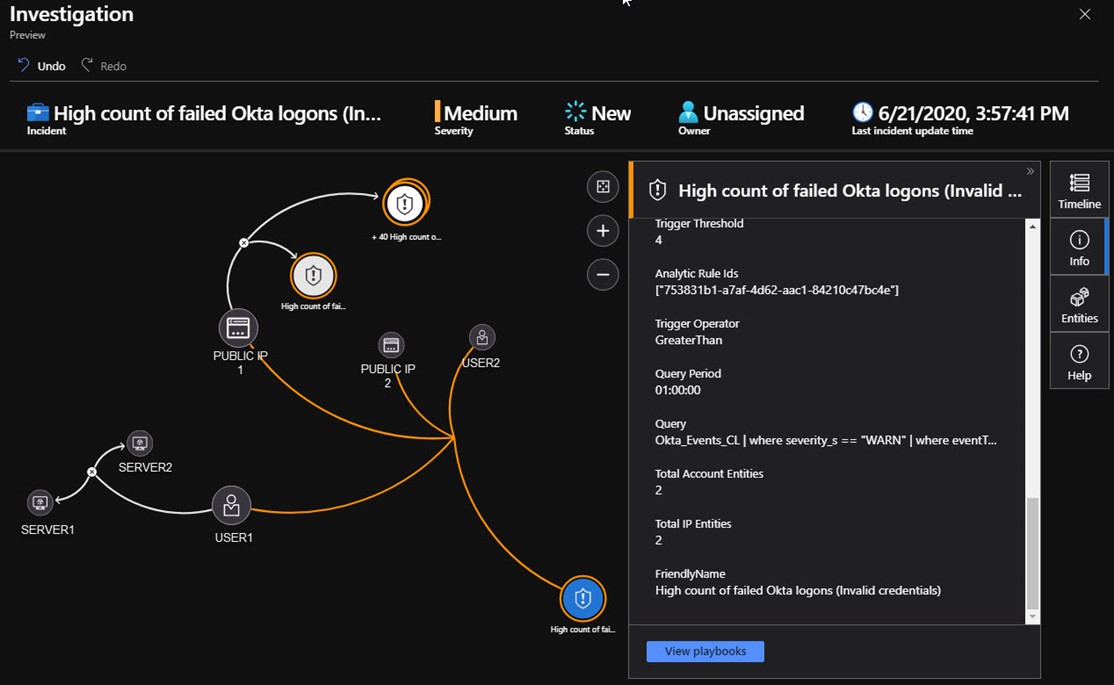Image resolution: width=1114 pixels, height=685 pixels.
Task: Expand the grouped alerts connector on PUBLIC IP 1
Action: (x=244, y=243)
